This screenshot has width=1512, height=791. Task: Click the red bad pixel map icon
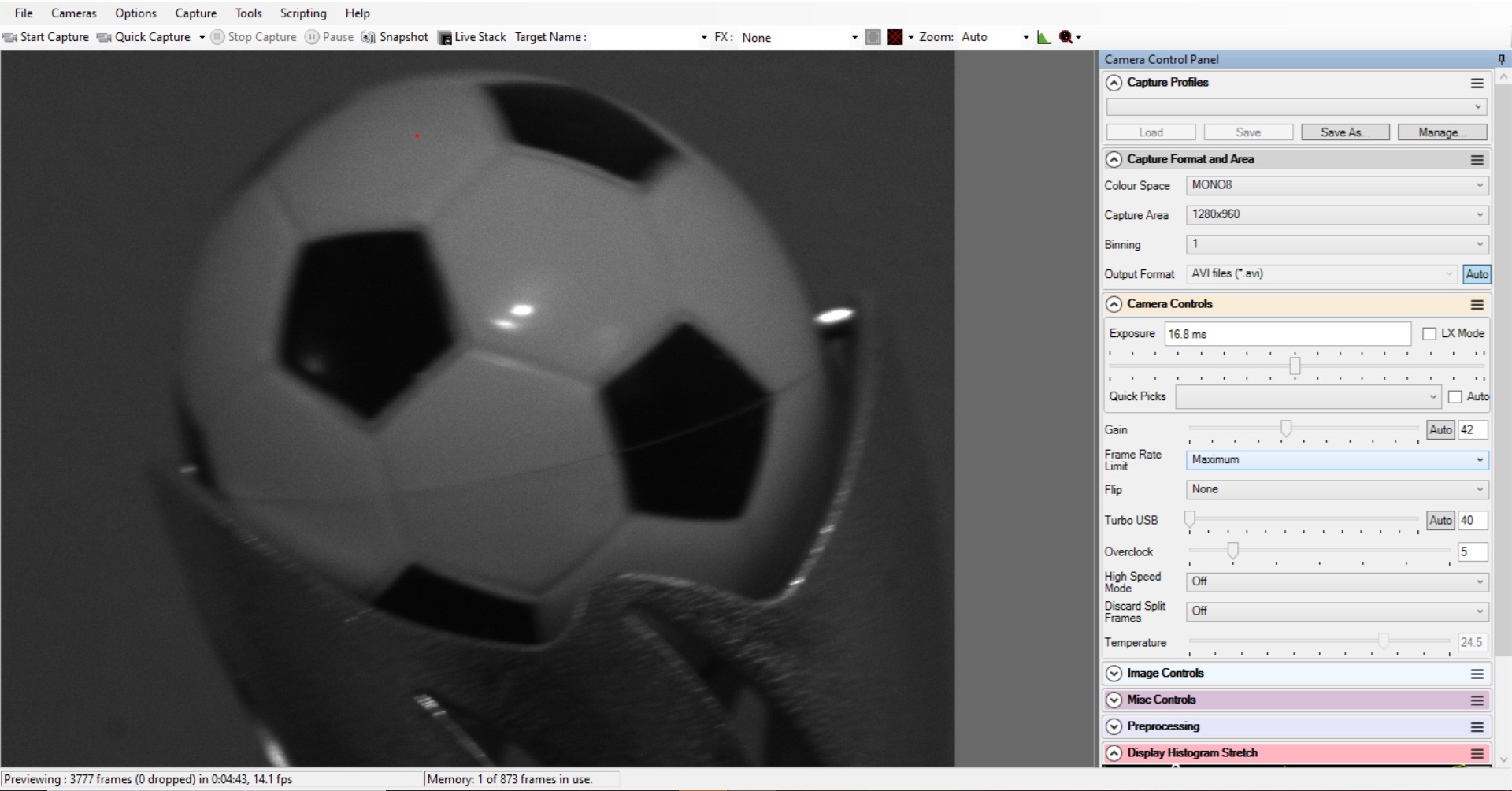click(x=895, y=37)
